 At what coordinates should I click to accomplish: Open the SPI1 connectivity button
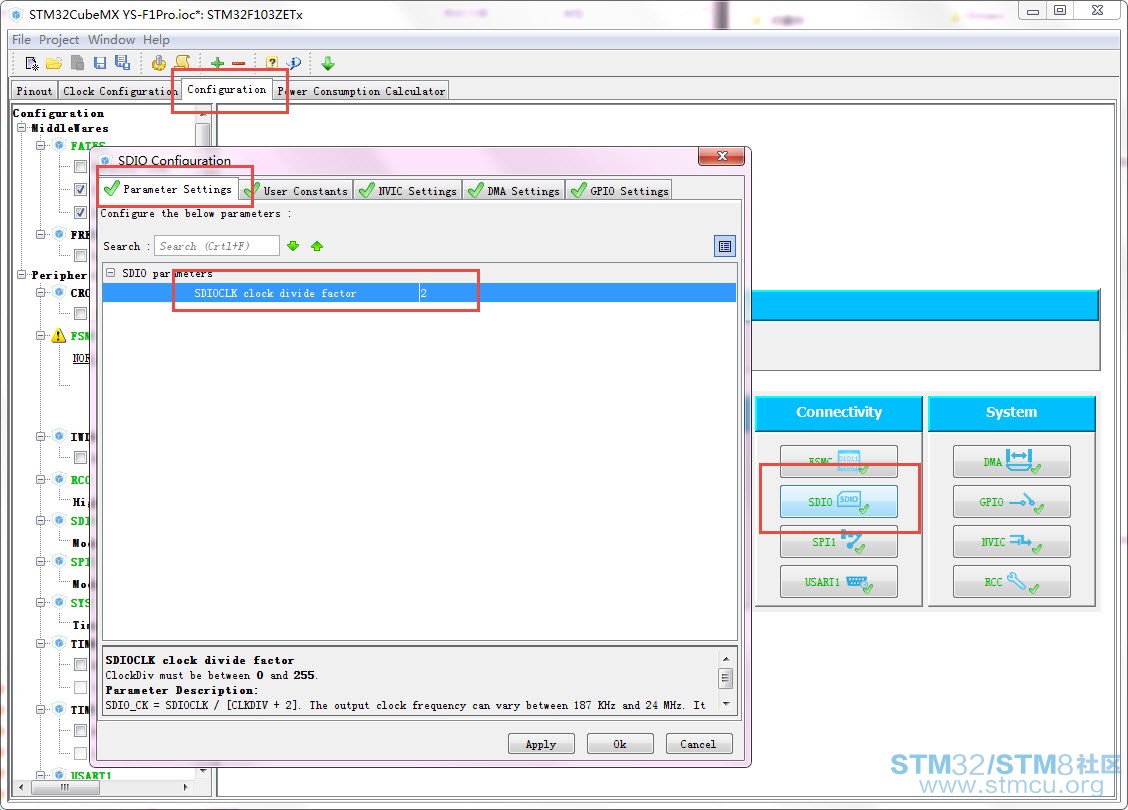pos(839,541)
